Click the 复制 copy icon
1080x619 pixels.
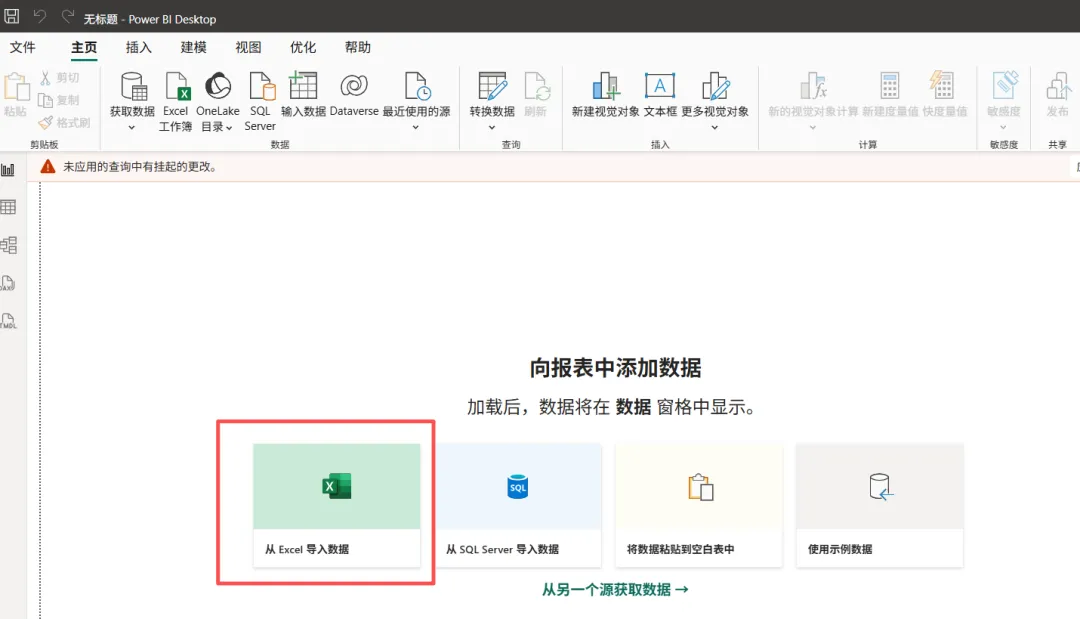[x=45, y=101]
